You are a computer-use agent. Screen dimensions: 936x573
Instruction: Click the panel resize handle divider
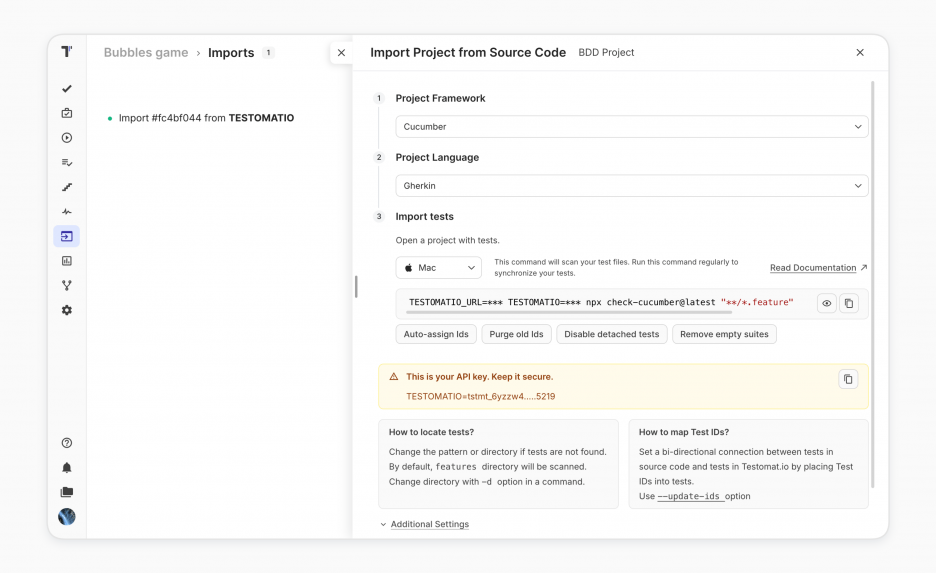pyautogui.click(x=356, y=286)
